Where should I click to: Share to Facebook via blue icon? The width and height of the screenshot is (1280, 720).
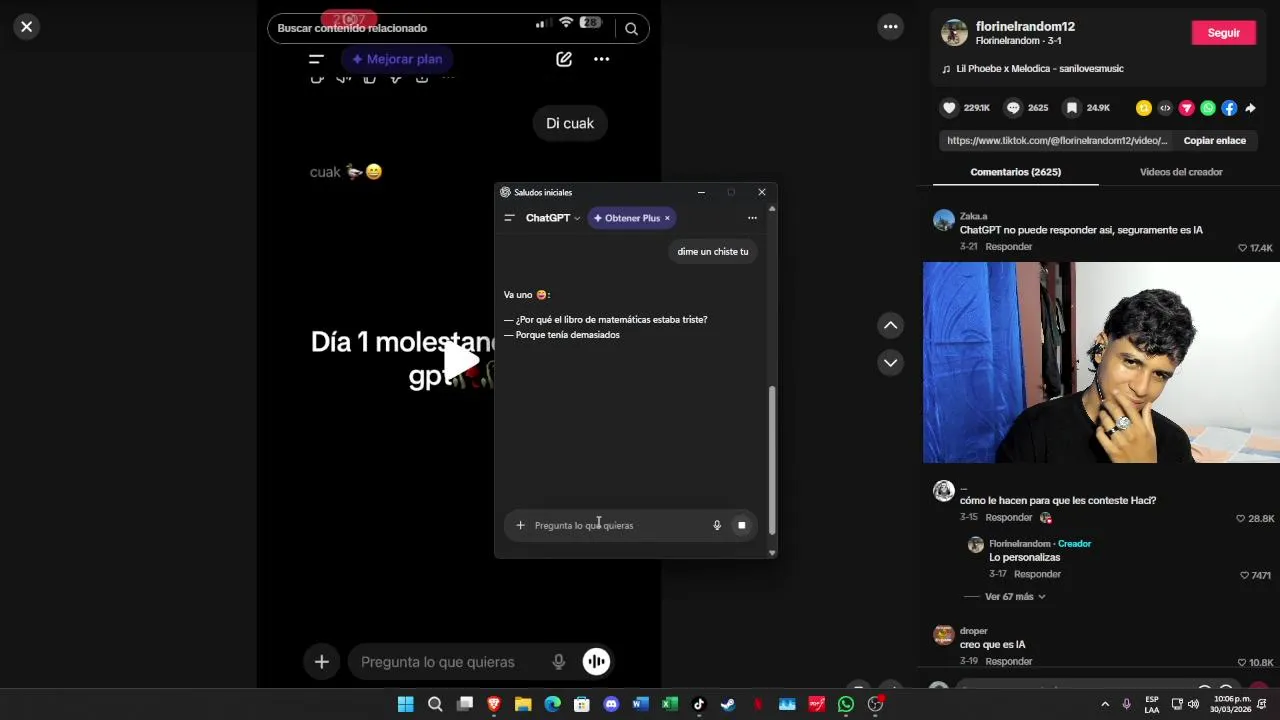1229,108
